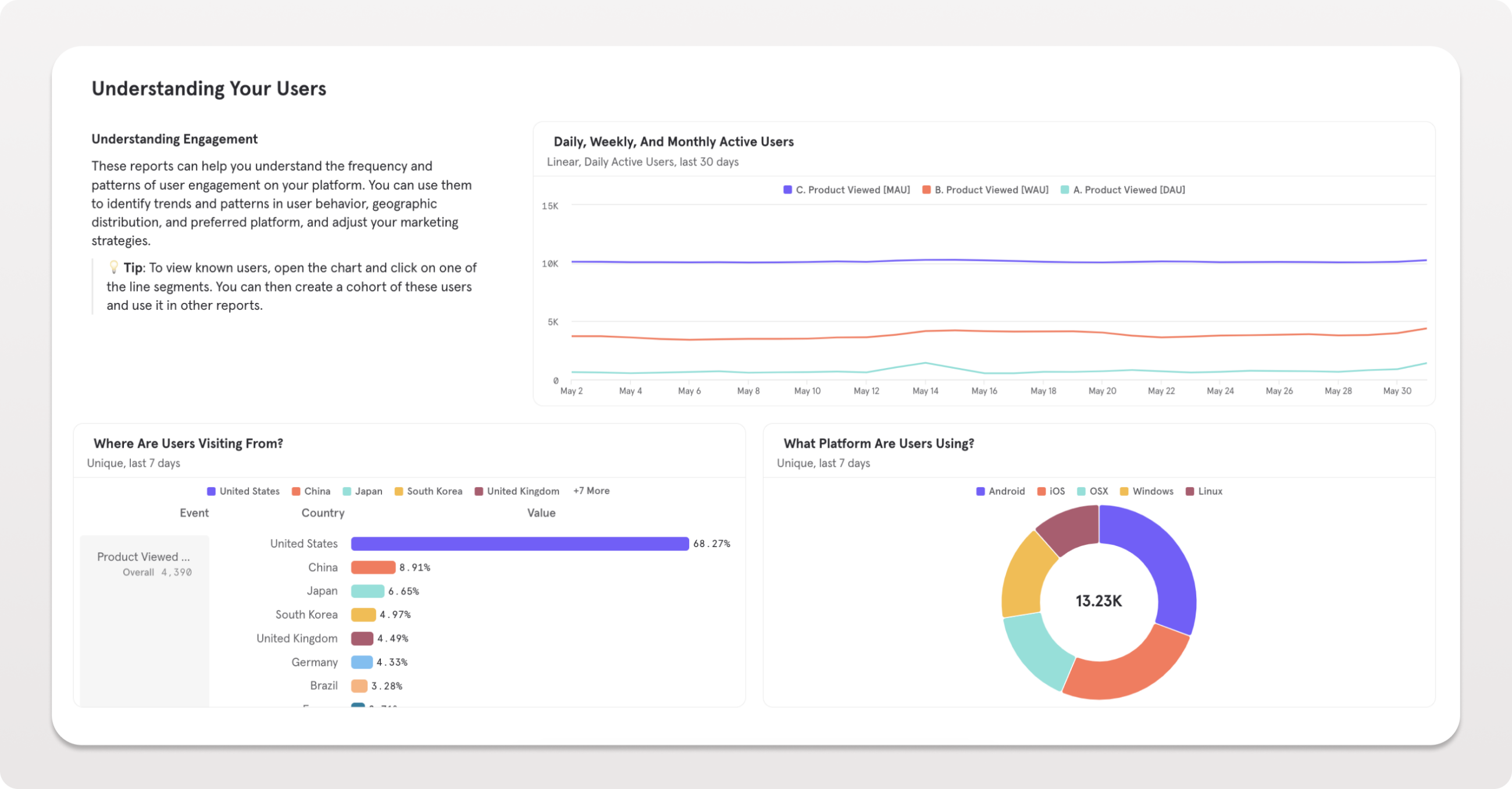Click the Brazil bar at 3.28%
This screenshot has width=1512, height=789.
click(359, 686)
